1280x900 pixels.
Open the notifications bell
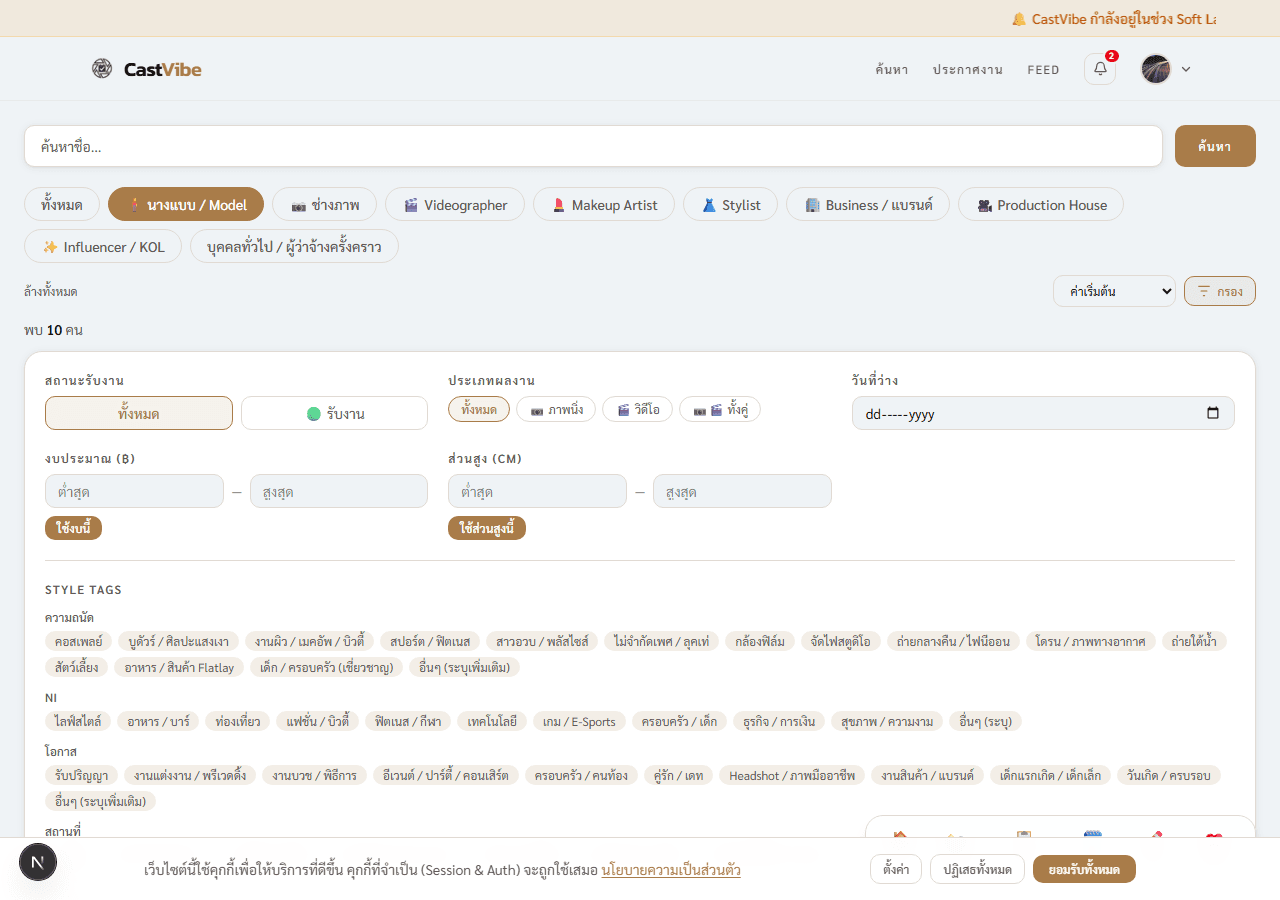click(x=1100, y=69)
